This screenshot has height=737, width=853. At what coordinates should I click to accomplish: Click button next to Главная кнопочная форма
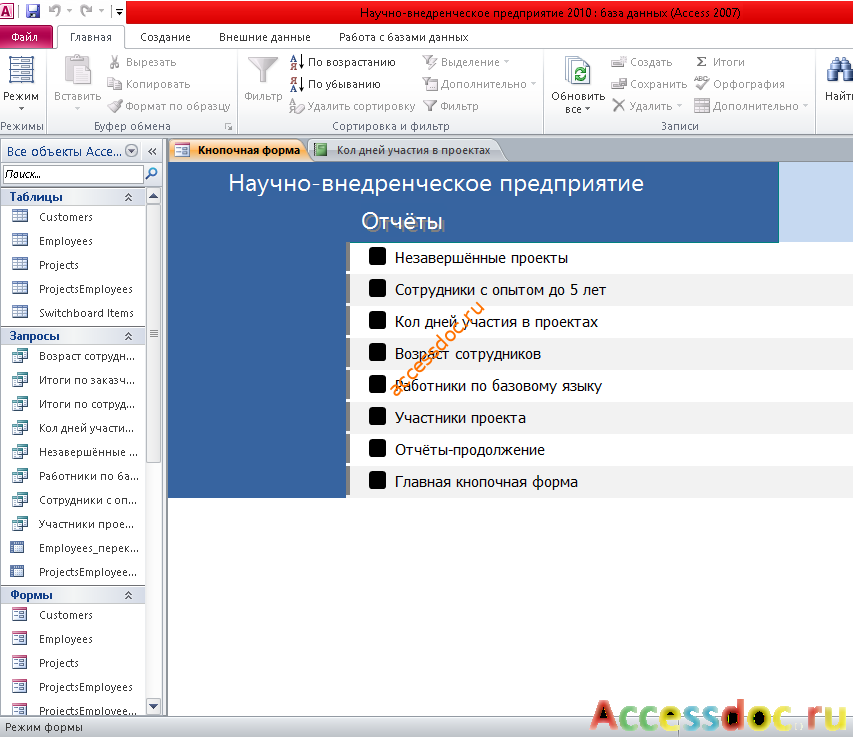click(377, 480)
